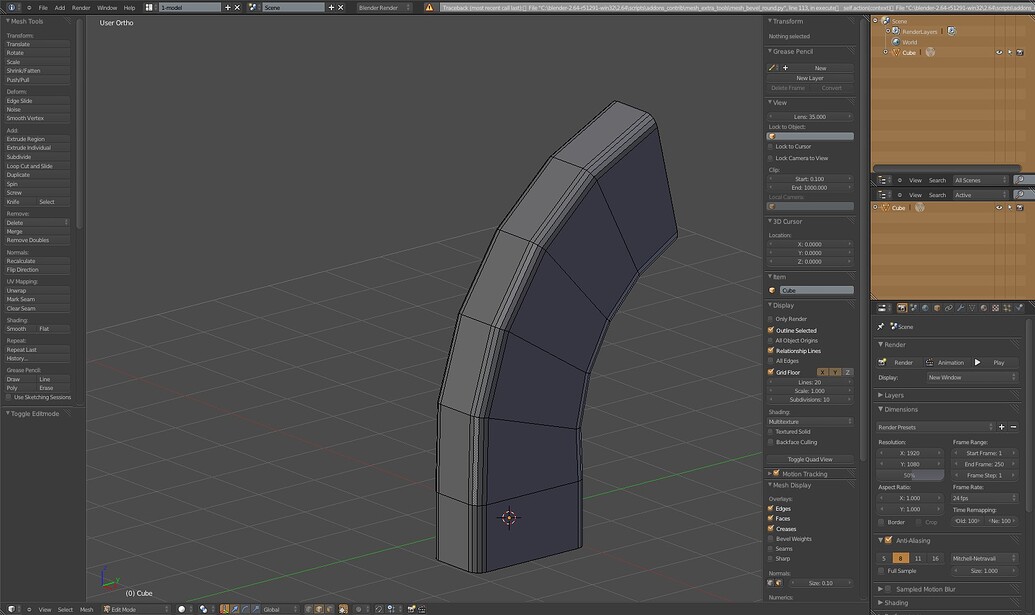Screen dimensions: 1035x615
Task: Toggle the 3D manipulator widget icon
Action: click(x=224, y=609)
